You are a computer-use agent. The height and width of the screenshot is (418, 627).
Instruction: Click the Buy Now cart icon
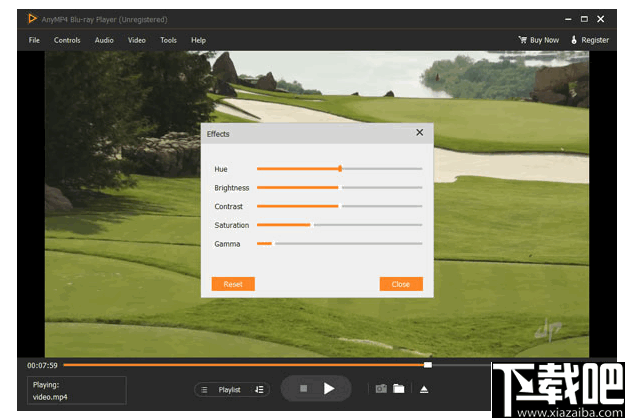coord(522,40)
